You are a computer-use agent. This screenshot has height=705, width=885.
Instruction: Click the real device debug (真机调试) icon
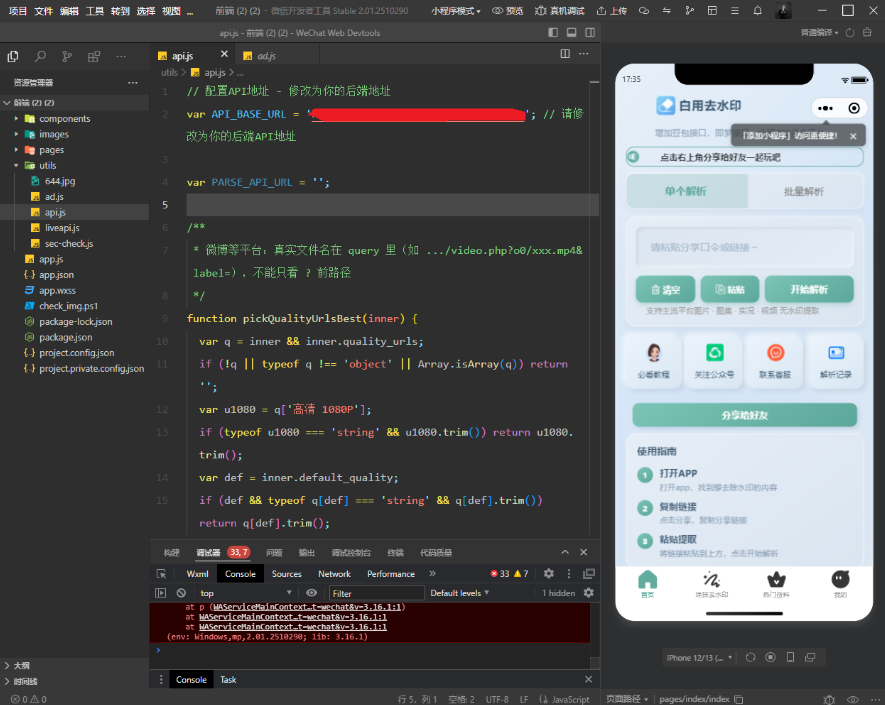(541, 11)
